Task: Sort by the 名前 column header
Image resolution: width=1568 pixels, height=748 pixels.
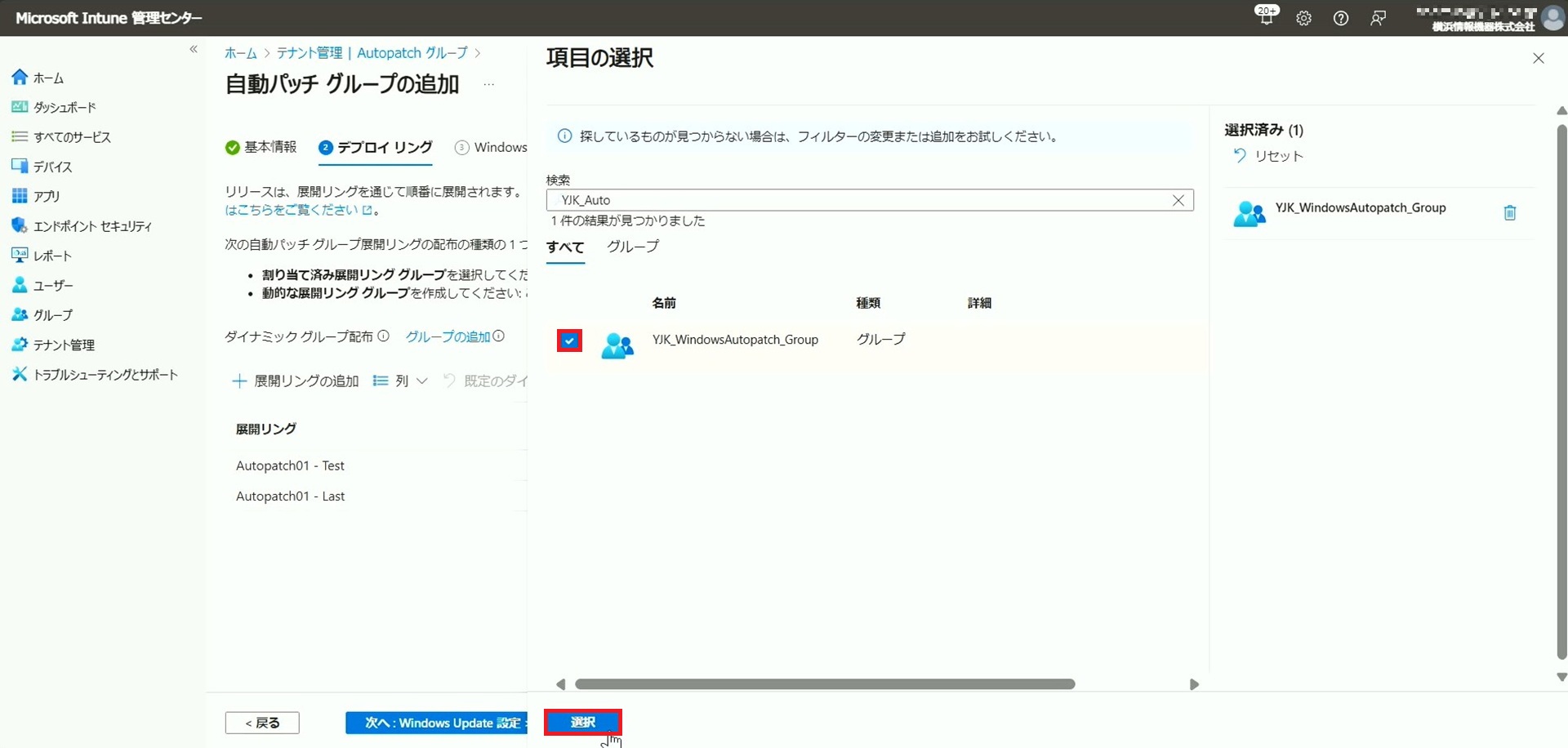Action: 664,303
